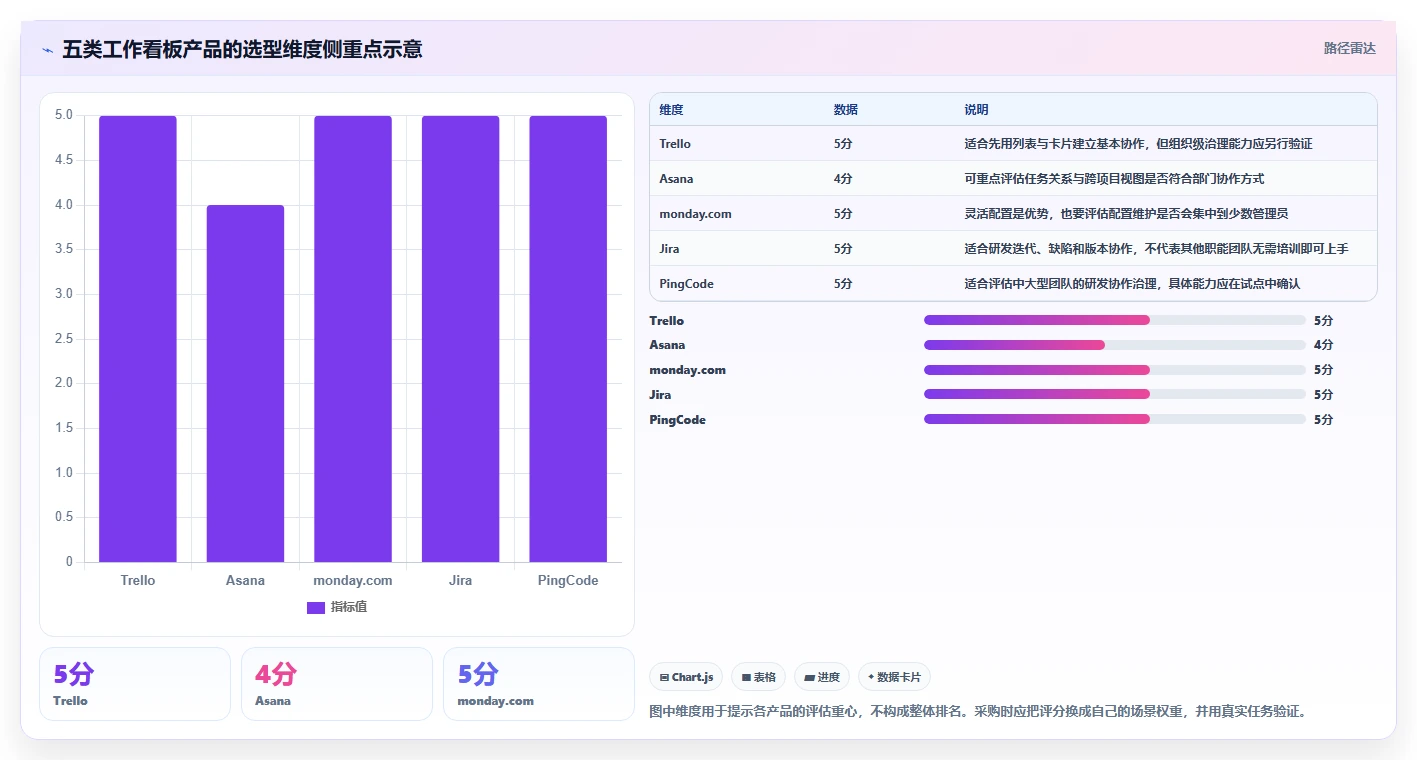The width and height of the screenshot is (1417, 760).
Task: Click the 表格 tag chip
Action: 759,677
